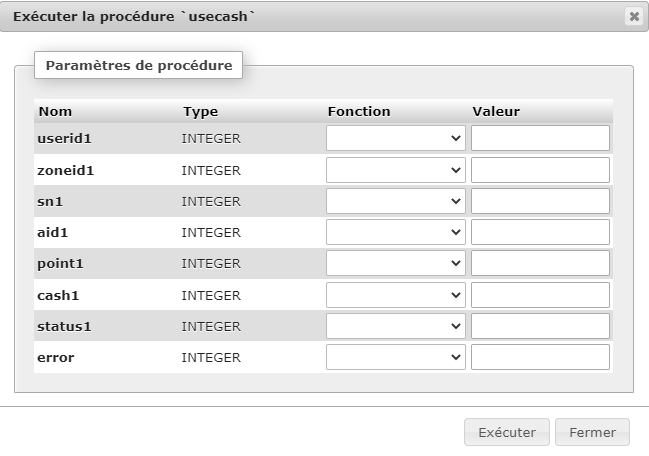Select the error value text box
The width and height of the screenshot is (649, 456).
[x=540, y=357]
